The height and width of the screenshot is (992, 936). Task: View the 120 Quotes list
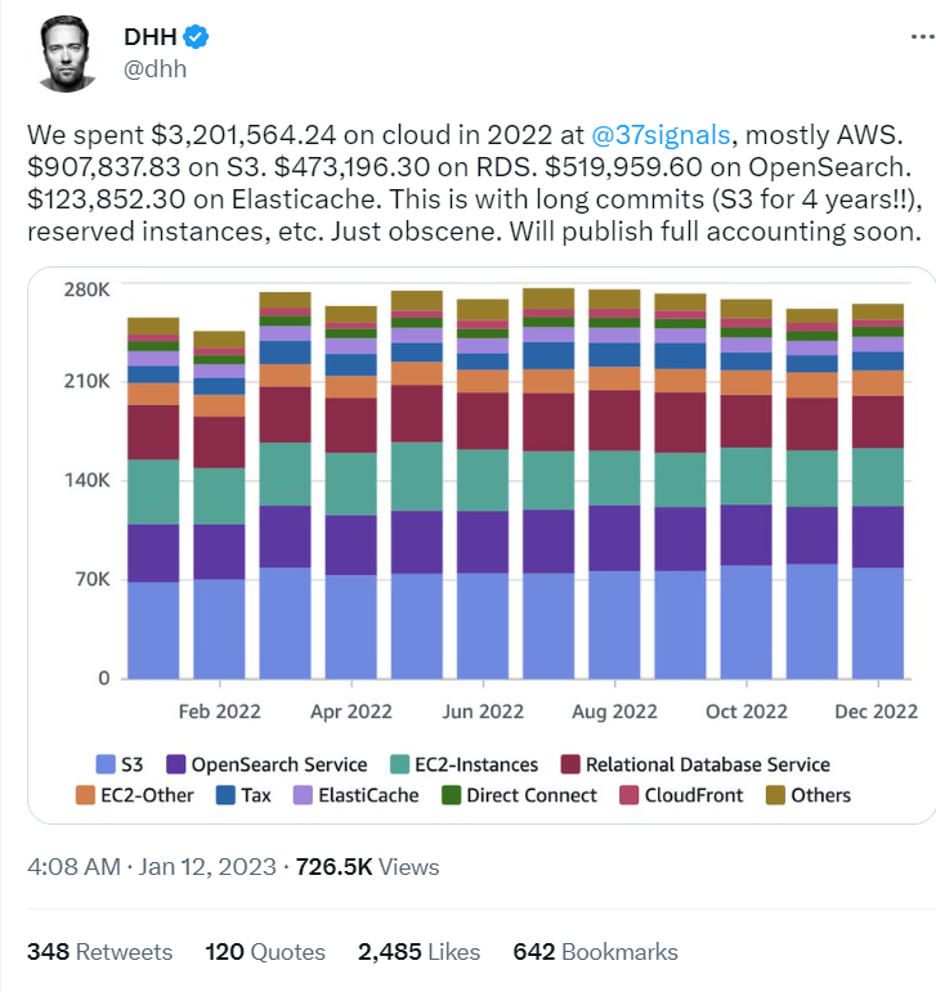coord(265,952)
